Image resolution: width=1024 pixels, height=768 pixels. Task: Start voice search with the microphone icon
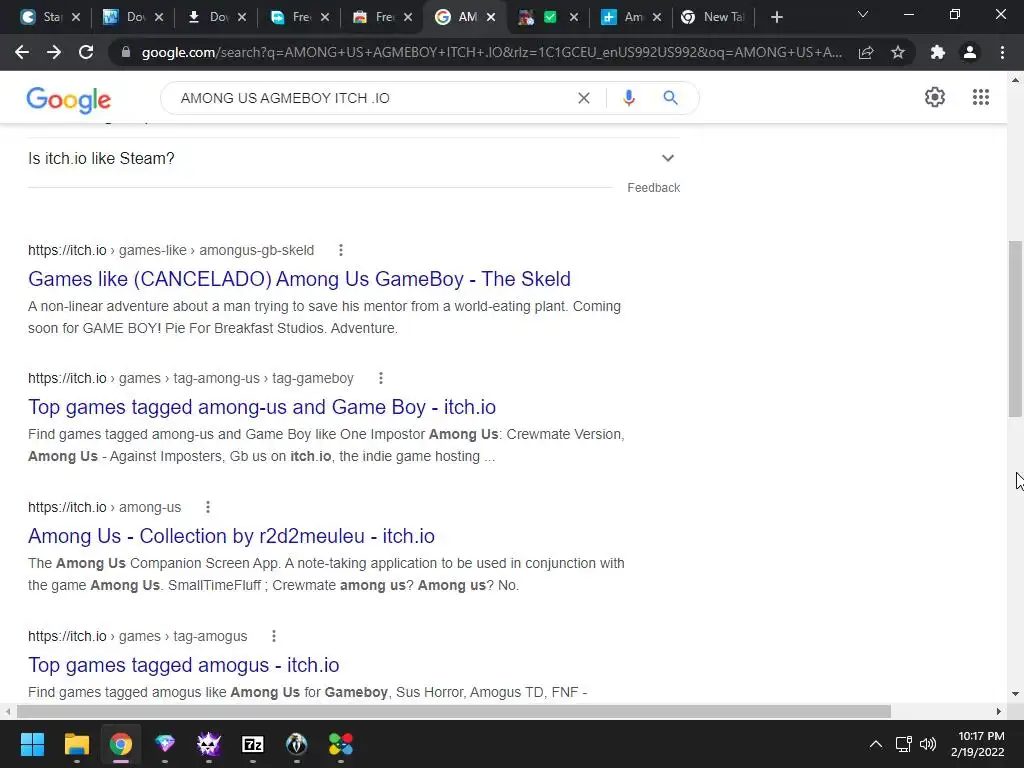tap(628, 98)
